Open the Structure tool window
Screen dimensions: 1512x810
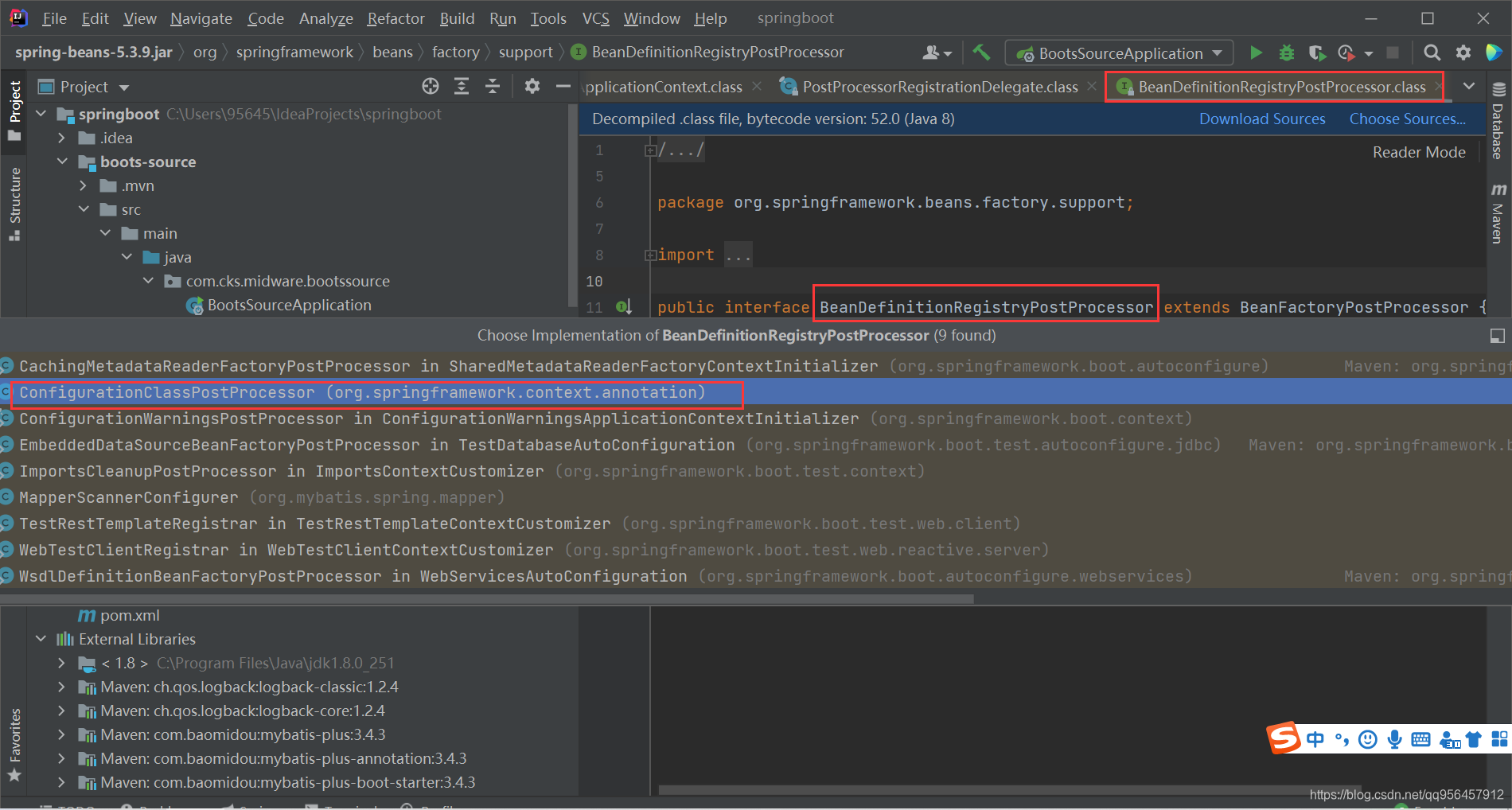point(14,204)
